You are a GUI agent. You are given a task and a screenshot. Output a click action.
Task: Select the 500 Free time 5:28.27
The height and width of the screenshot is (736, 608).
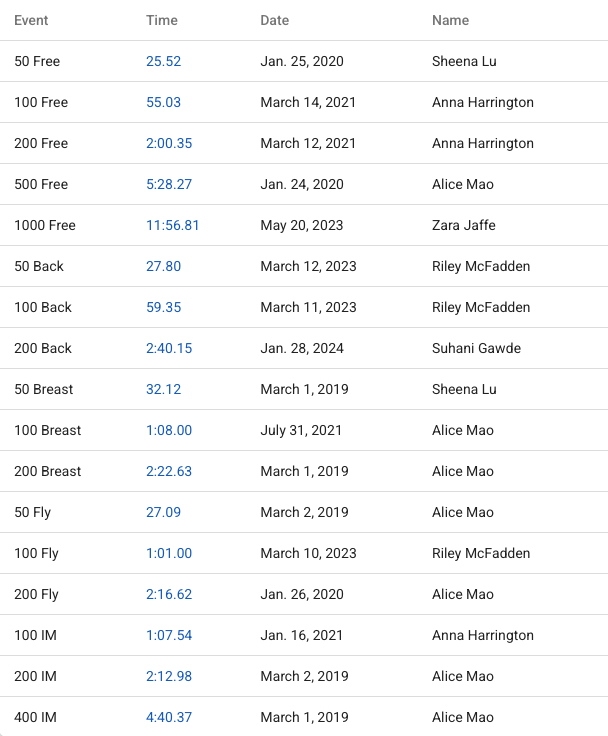[x=169, y=184]
